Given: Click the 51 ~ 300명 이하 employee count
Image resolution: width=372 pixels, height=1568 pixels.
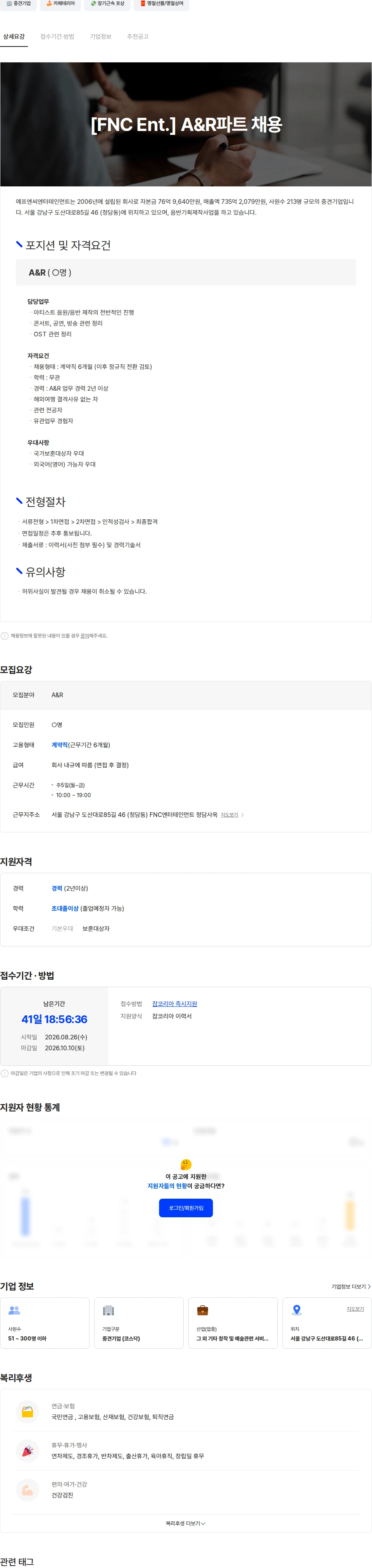Looking at the screenshot, I should tap(27, 1338).
